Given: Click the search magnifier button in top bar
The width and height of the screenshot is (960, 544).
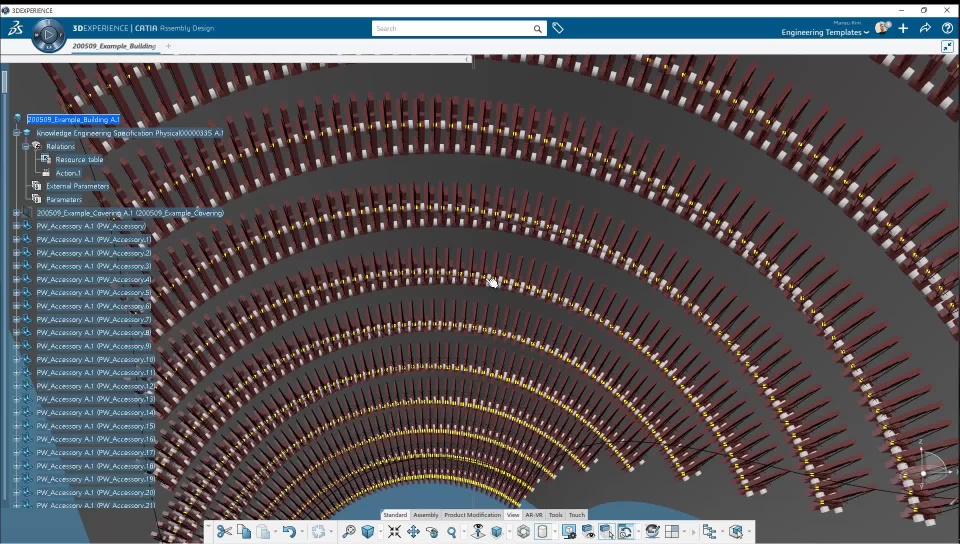Looking at the screenshot, I should (x=538, y=29).
